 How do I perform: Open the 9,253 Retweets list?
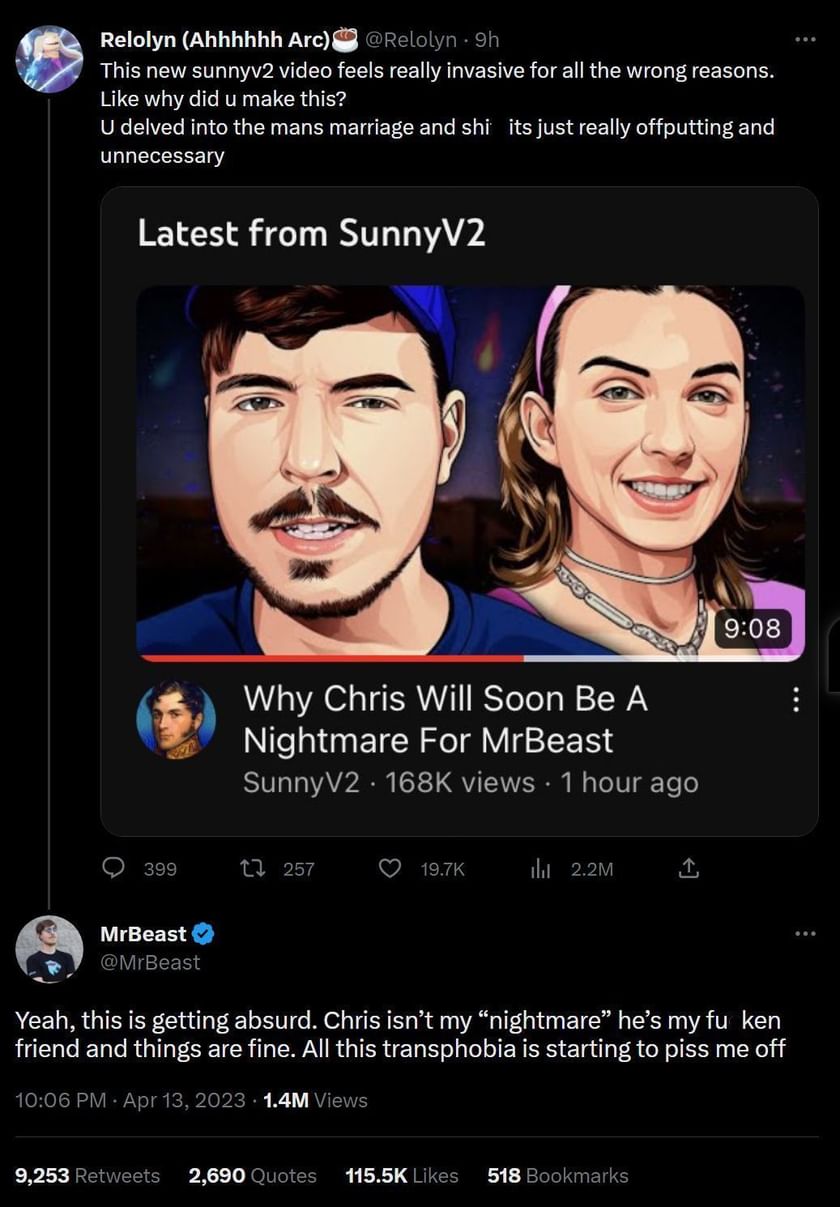tap(88, 1176)
